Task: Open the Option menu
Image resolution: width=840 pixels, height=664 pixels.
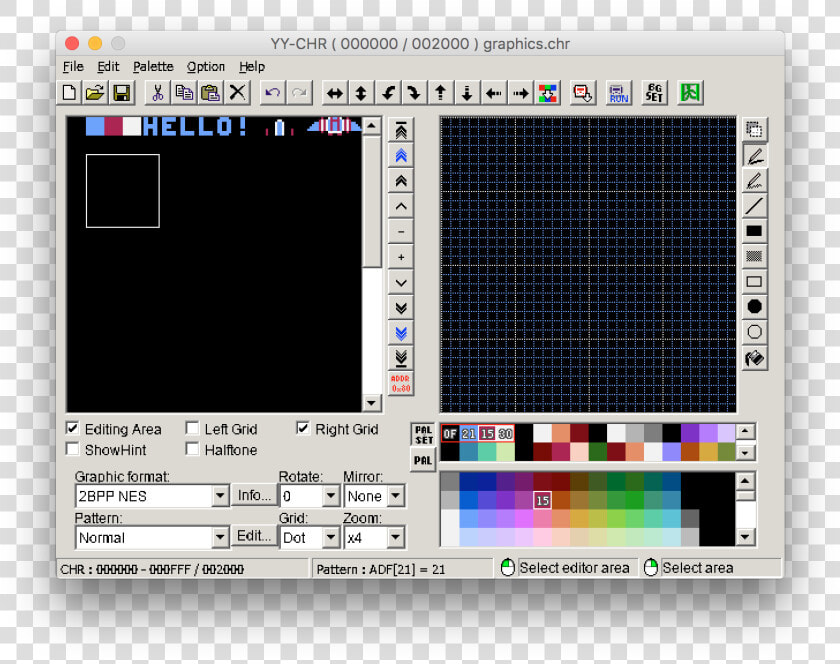Action: point(206,66)
